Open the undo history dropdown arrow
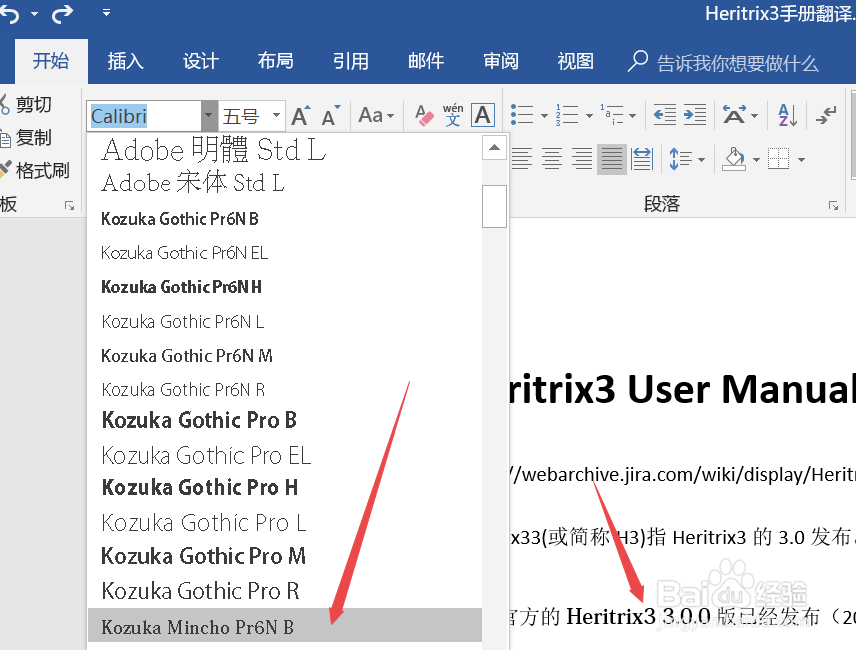 (x=34, y=14)
